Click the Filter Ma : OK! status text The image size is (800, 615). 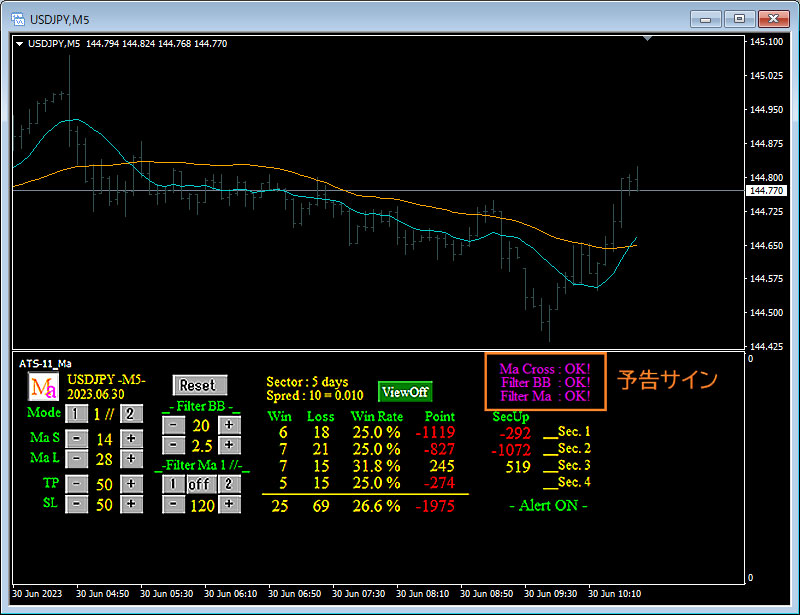pos(545,396)
